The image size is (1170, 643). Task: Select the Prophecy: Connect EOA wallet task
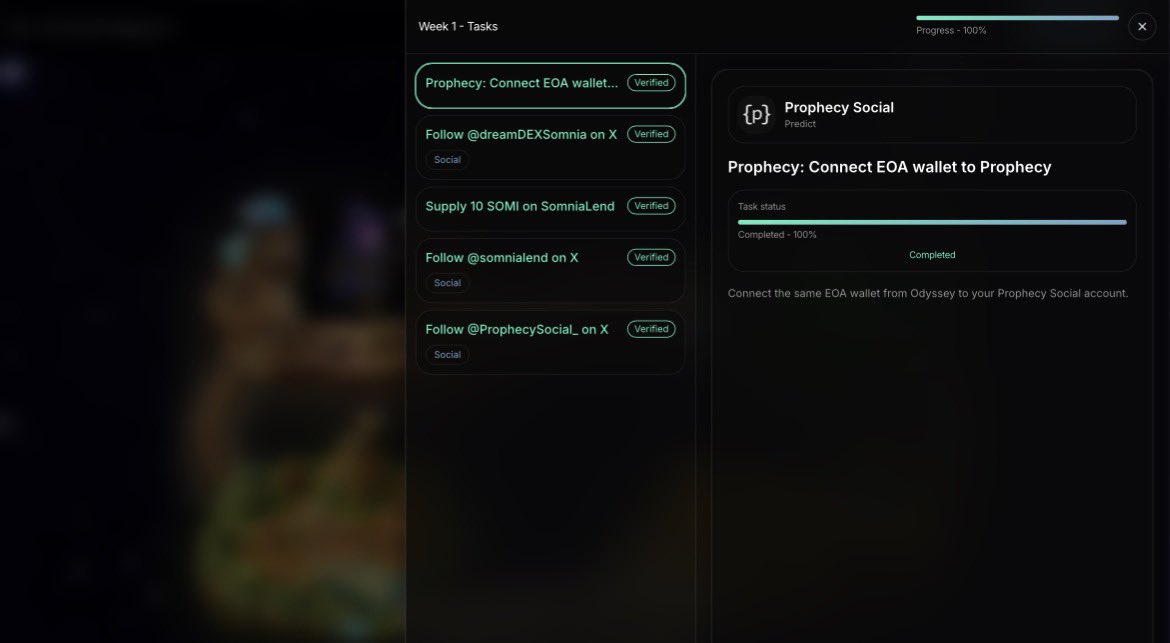click(550, 86)
